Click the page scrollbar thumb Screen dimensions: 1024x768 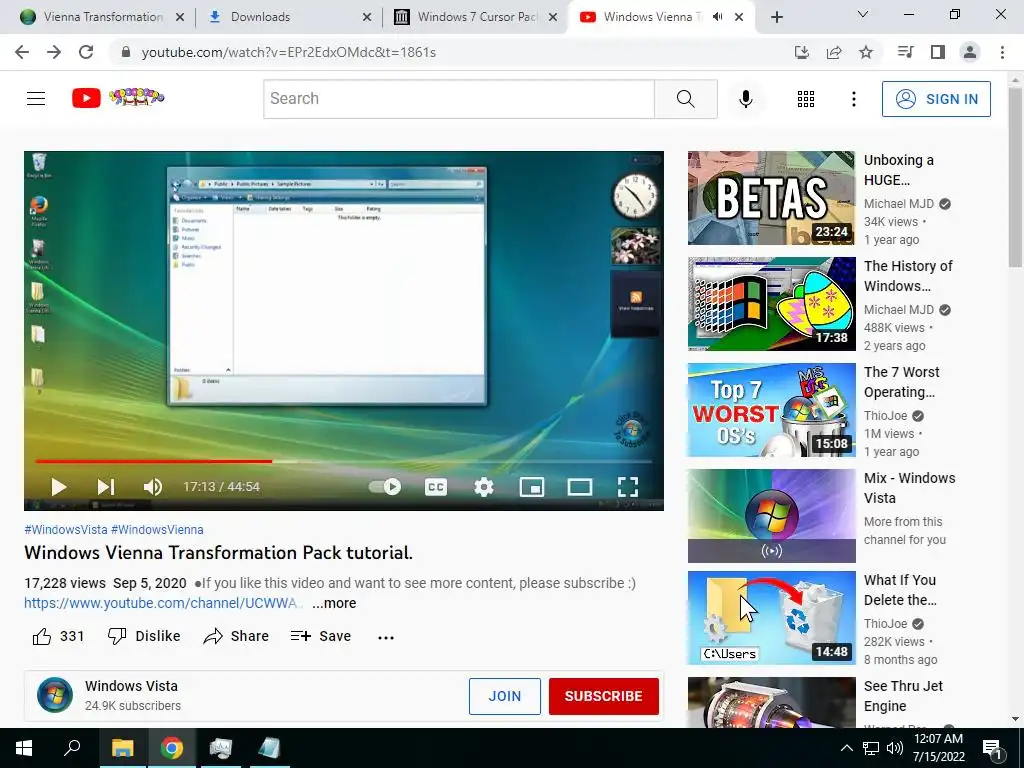[1015, 176]
